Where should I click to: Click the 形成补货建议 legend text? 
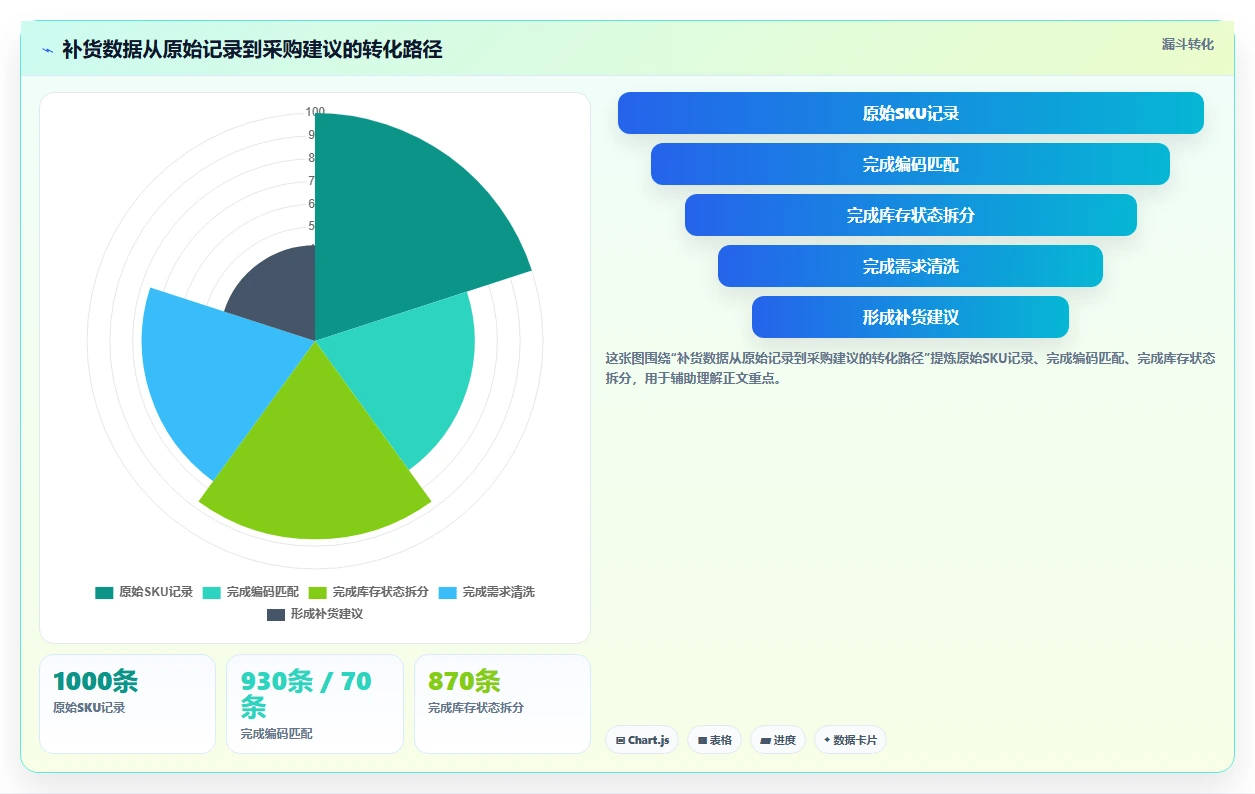tap(327, 614)
